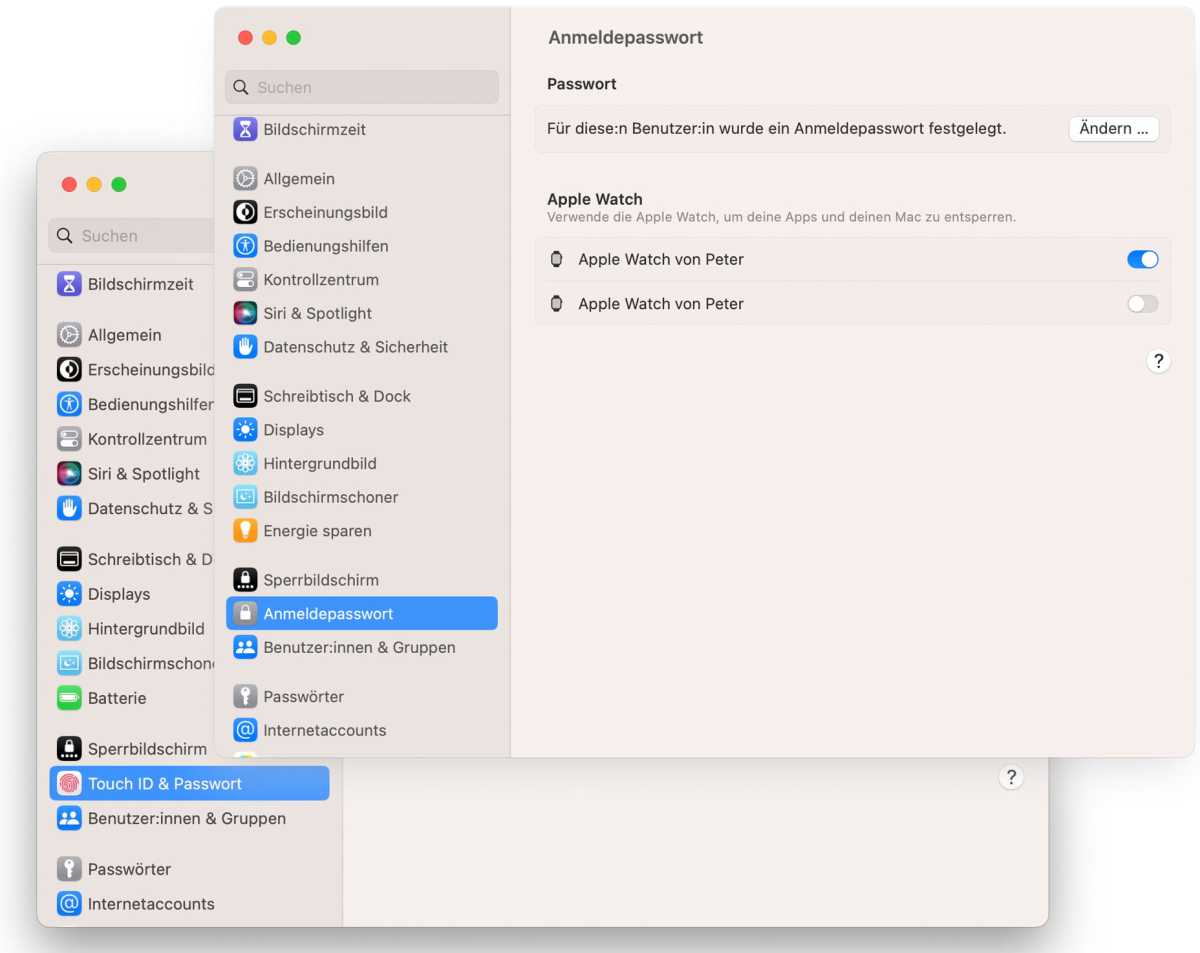
Task: Open Bildschirmzeit icon in front window sidebar
Action: [x=245, y=129]
